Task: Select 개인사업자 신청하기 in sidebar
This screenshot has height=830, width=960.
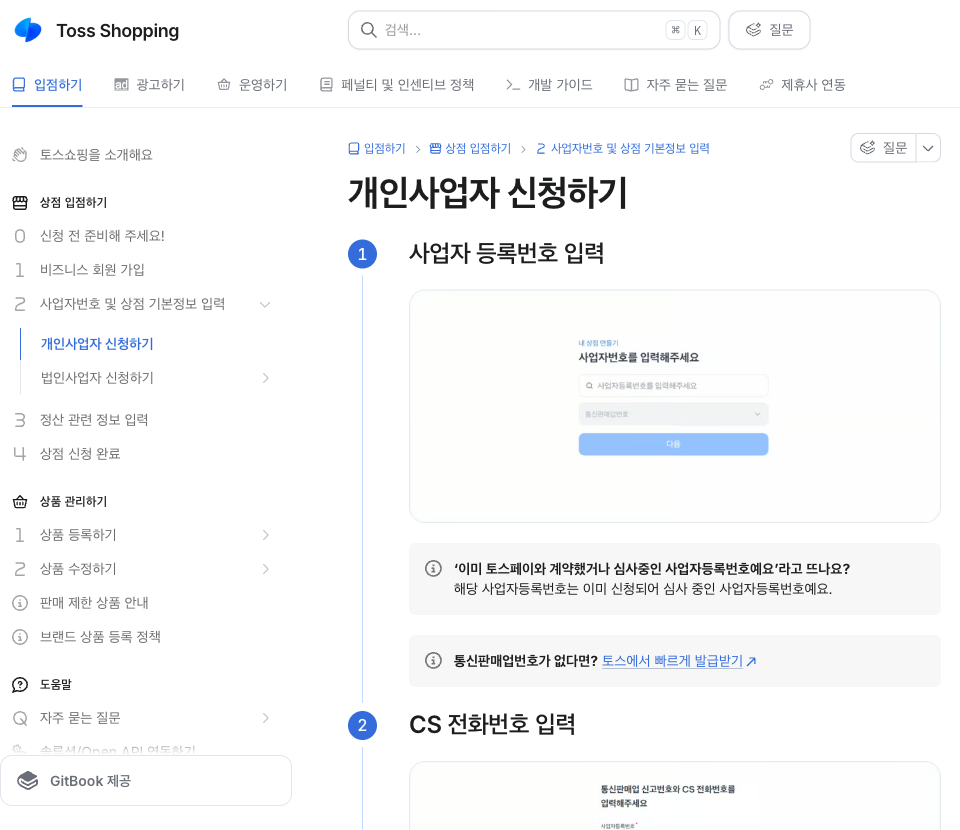Action: 97,343
